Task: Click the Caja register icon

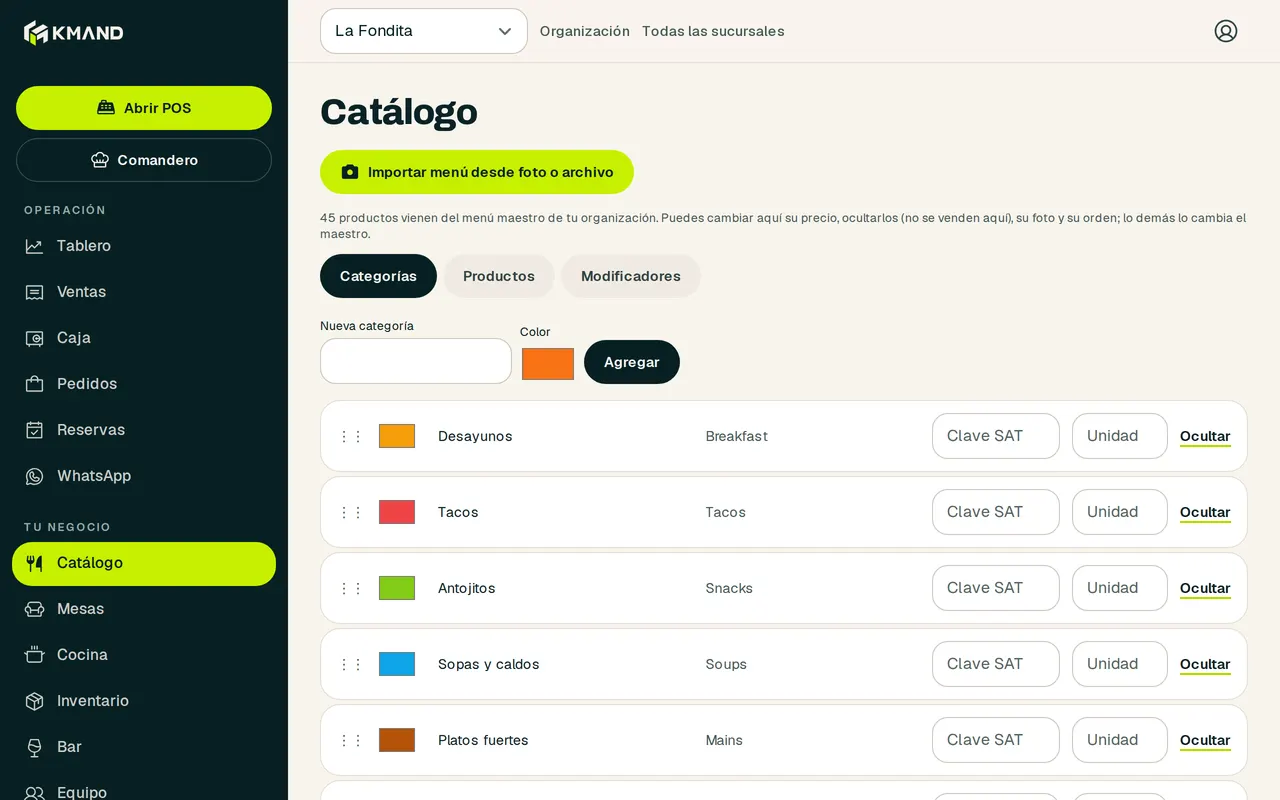Action: point(34,338)
